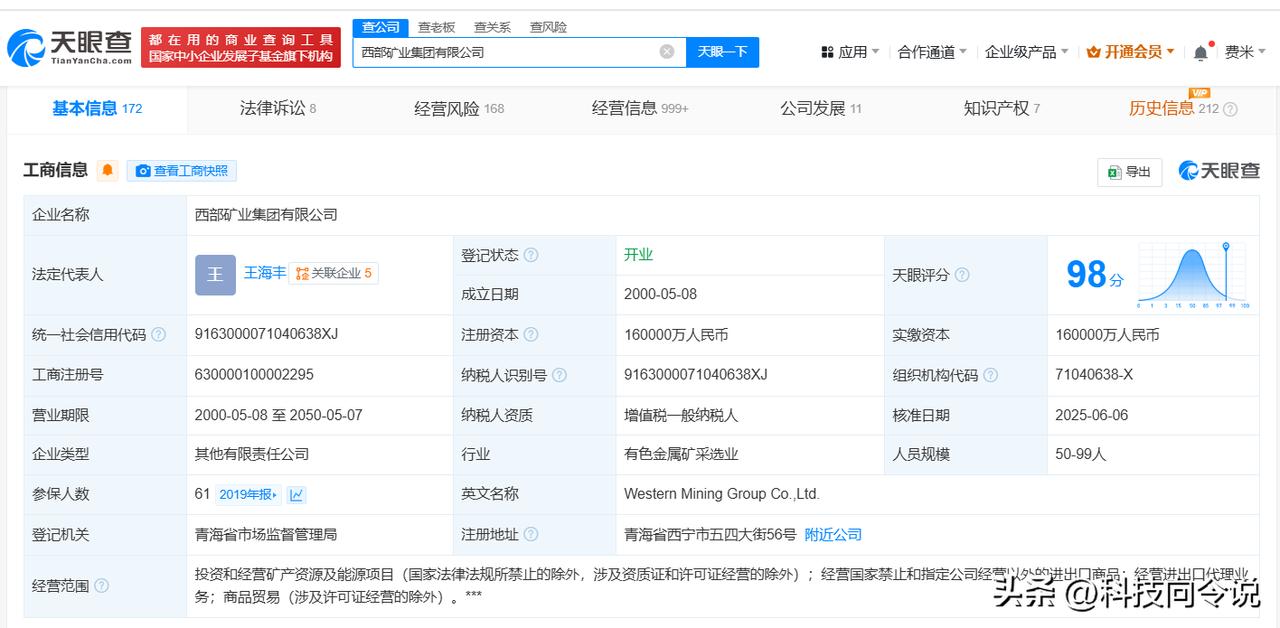Click help icon next to 经营范围
This screenshot has height=628, width=1280.
click(101, 586)
